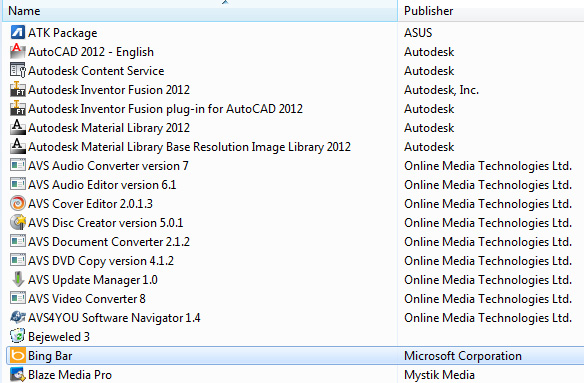Select AVS Update Manager 1.0 name
This screenshot has width=584, height=383.
[x=93, y=280]
